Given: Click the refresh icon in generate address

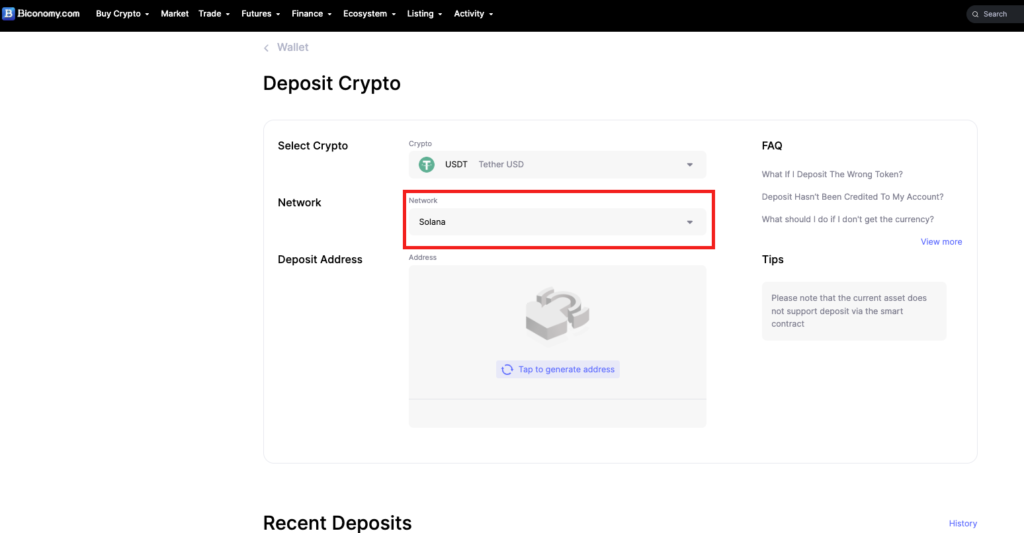Looking at the screenshot, I should [507, 370].
